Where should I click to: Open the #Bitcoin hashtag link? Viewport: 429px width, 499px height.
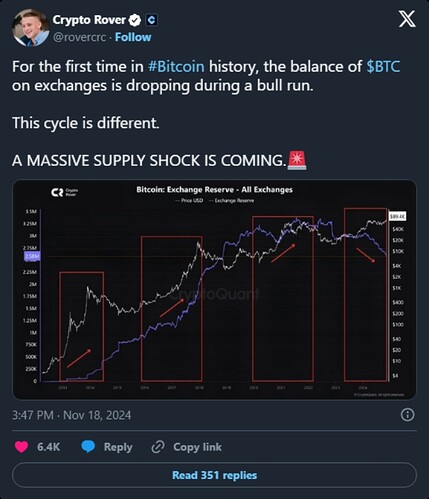point(176,66)
